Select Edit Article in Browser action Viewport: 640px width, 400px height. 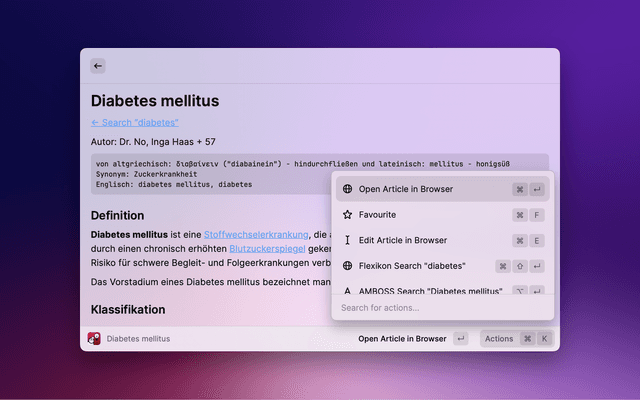point(402,241)
